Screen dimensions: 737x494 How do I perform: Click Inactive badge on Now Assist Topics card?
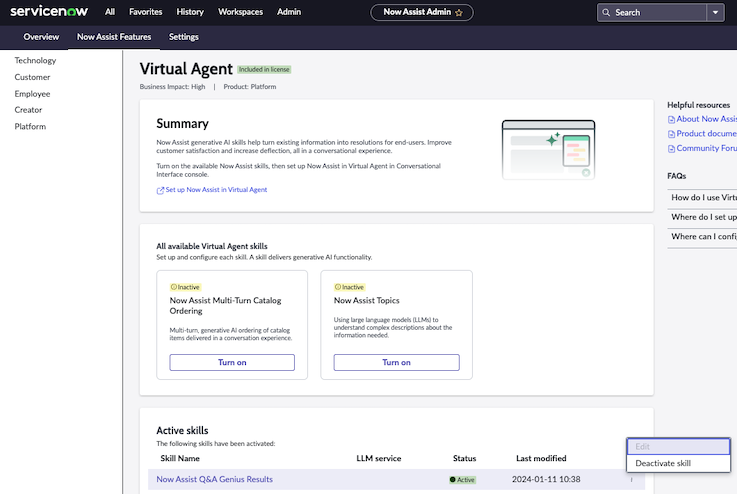click(349, 287)
